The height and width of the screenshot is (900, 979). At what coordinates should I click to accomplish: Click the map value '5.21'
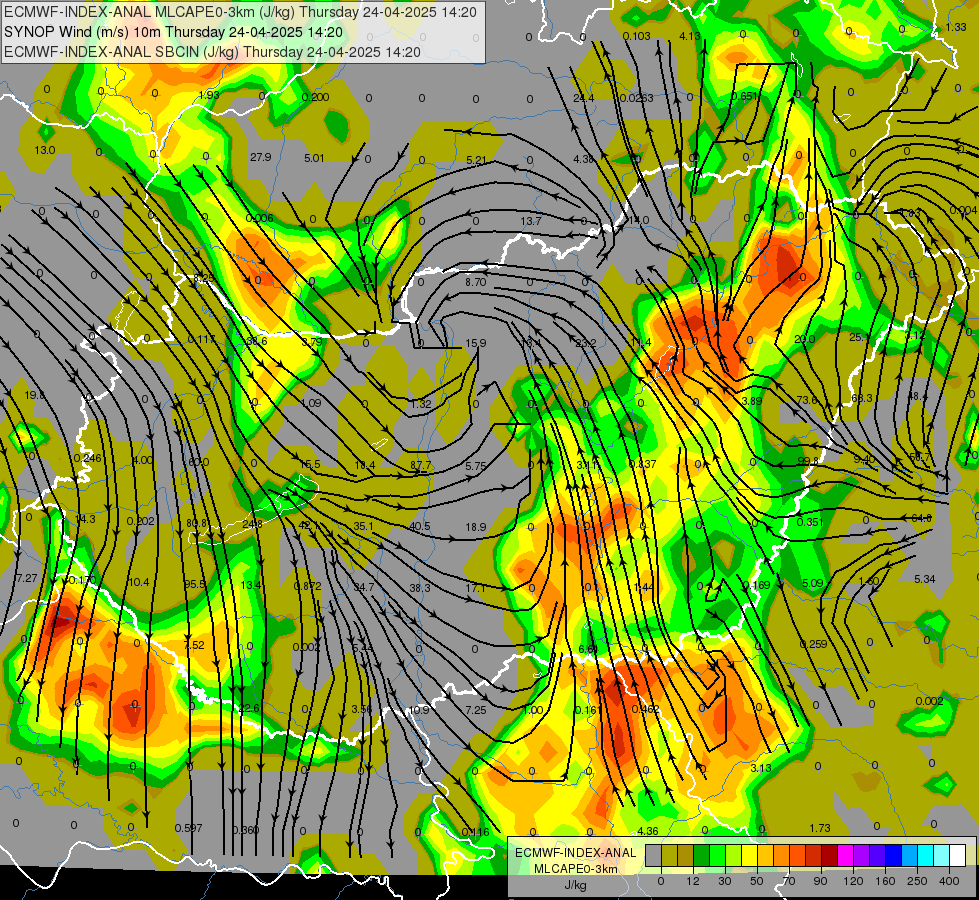click(x=476, y=161)
